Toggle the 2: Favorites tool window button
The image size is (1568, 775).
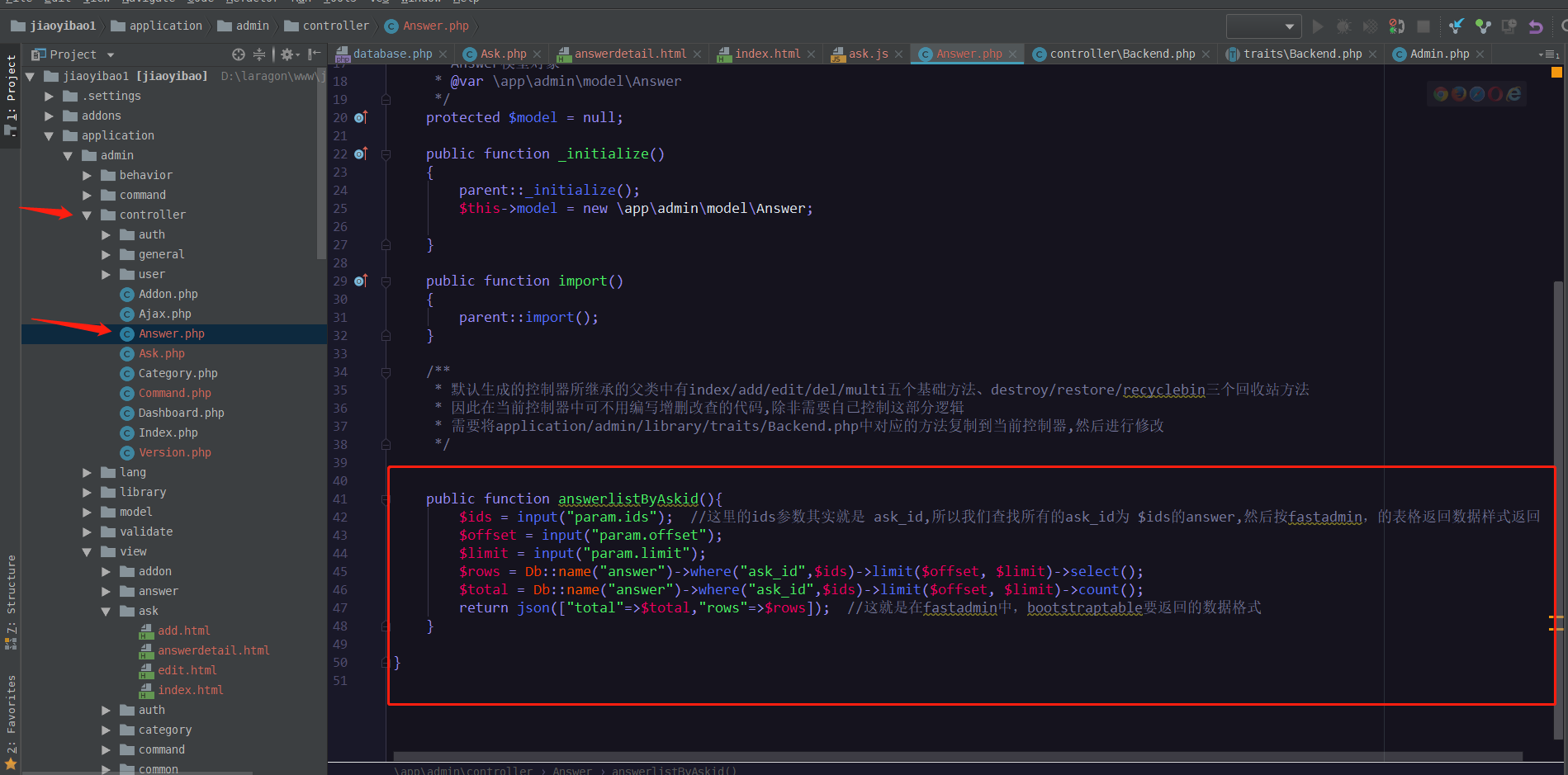[x=11, y=723]
